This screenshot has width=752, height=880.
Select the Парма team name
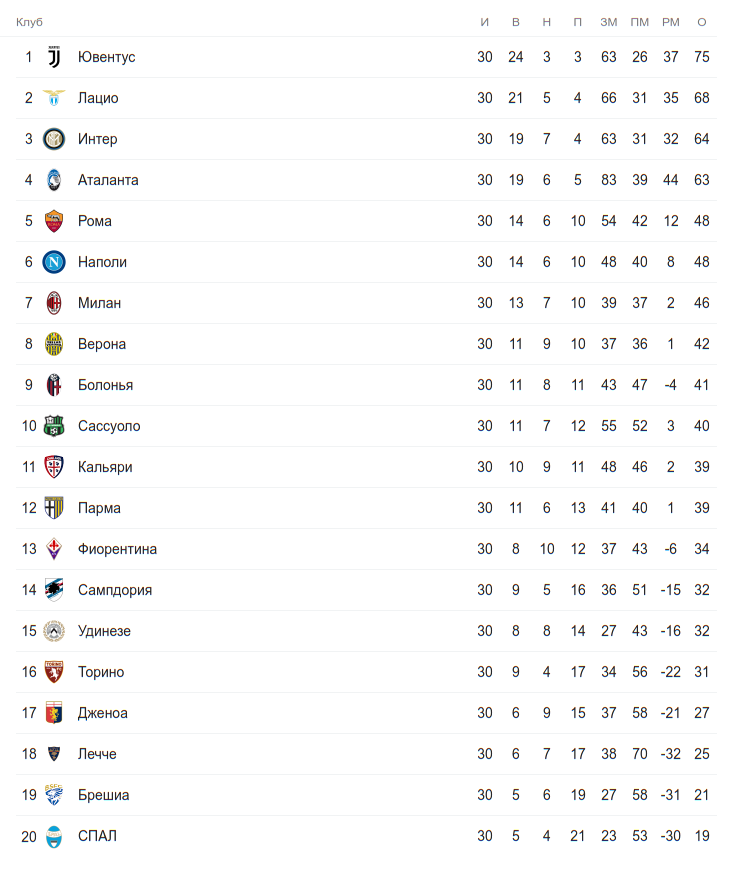point(99,508)
